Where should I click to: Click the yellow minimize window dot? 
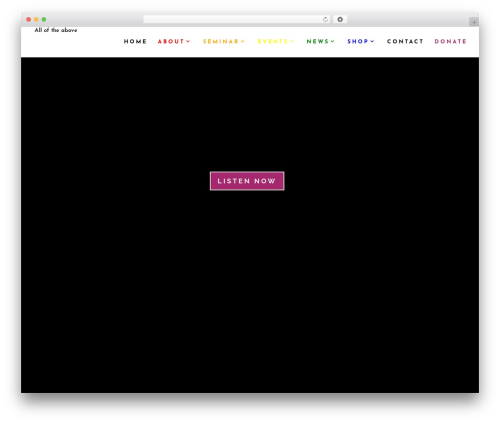36,20
